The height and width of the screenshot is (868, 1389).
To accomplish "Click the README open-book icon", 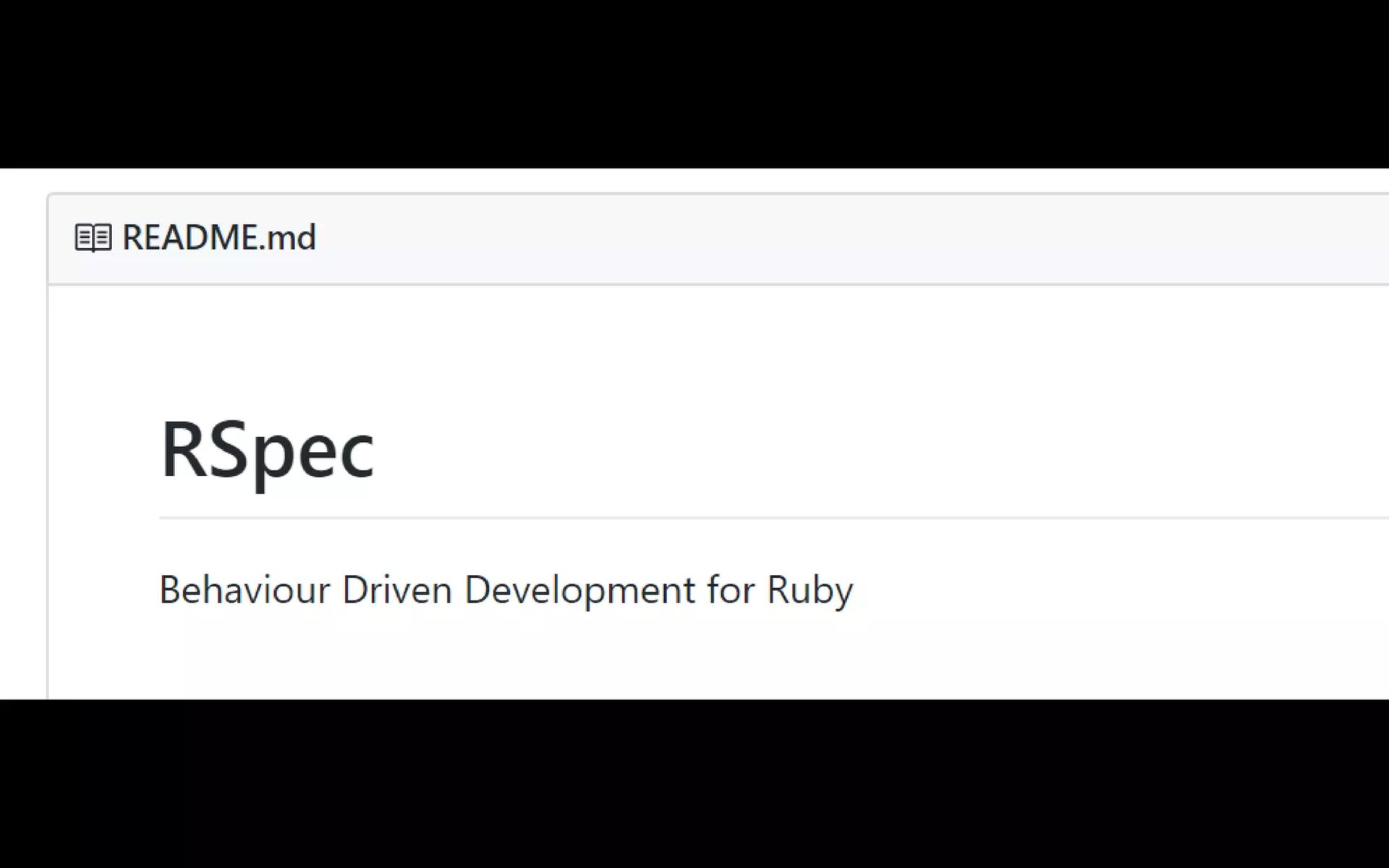I will click(93, 238).
